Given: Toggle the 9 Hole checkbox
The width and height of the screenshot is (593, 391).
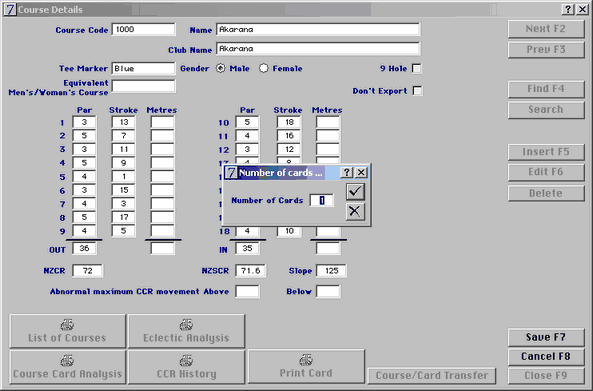Looking at the screenshot, I should (x=416, y=68).
